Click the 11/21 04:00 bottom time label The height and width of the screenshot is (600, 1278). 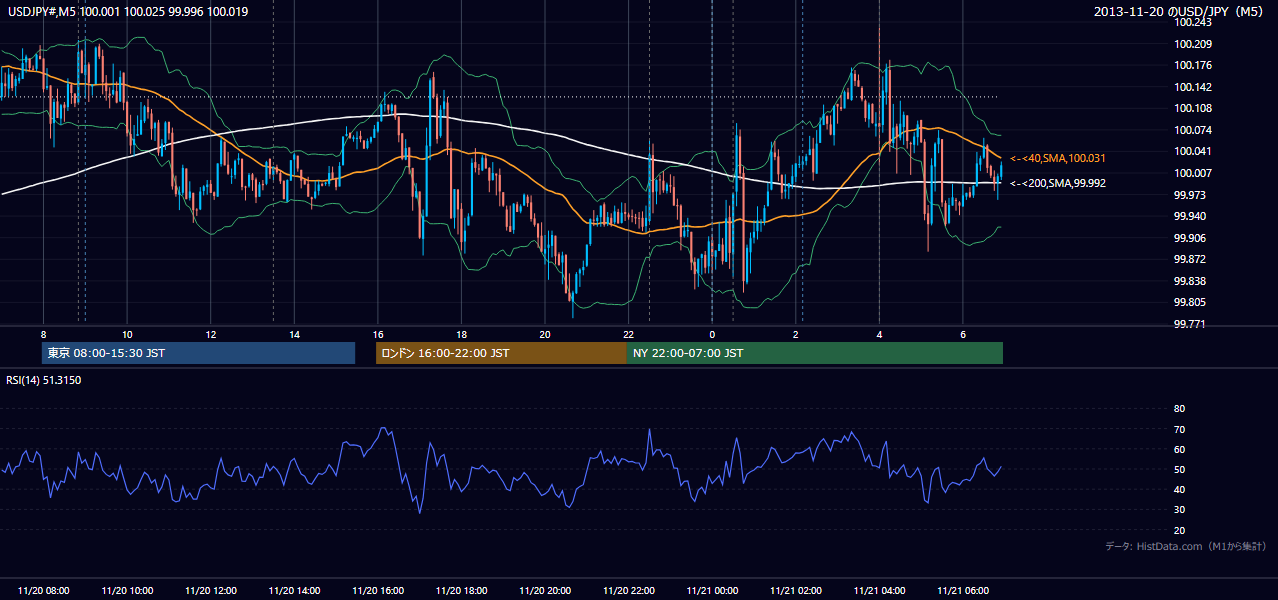point(879,591)
